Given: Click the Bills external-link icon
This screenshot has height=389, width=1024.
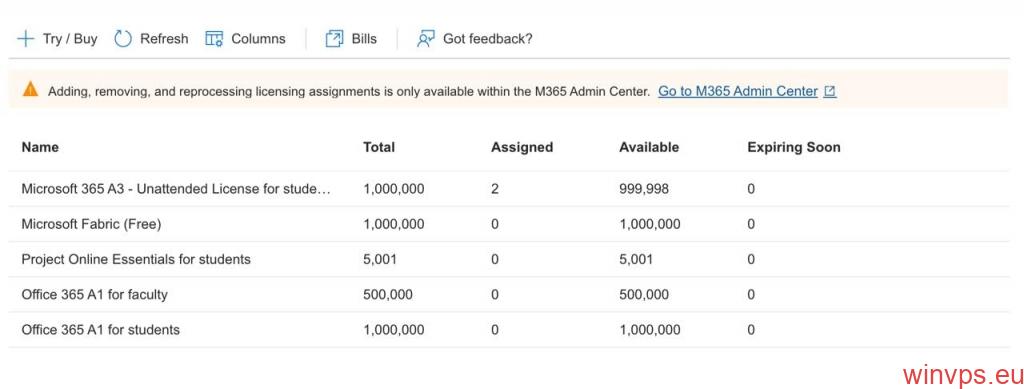Looking at the screenshot, I should pos(334,39).
